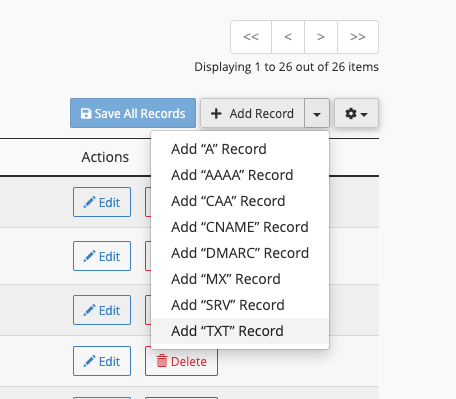The width and height of the screenshot is (456, 399).
Task: Select Add "DMARC" Record
Action: click(240, 253)
